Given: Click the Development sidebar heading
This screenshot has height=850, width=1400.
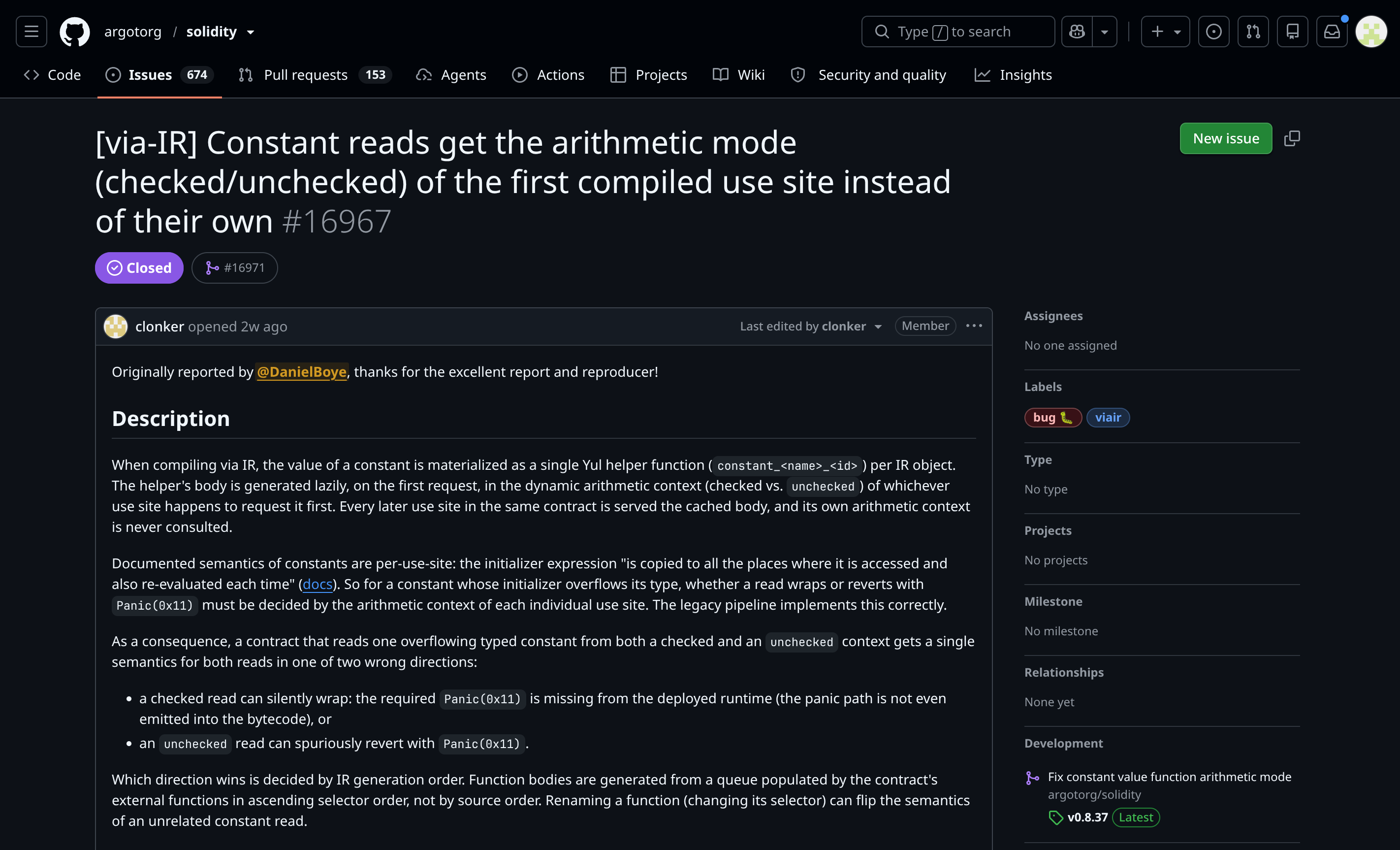Looking at the screenshot, I should click(1064, 743).
